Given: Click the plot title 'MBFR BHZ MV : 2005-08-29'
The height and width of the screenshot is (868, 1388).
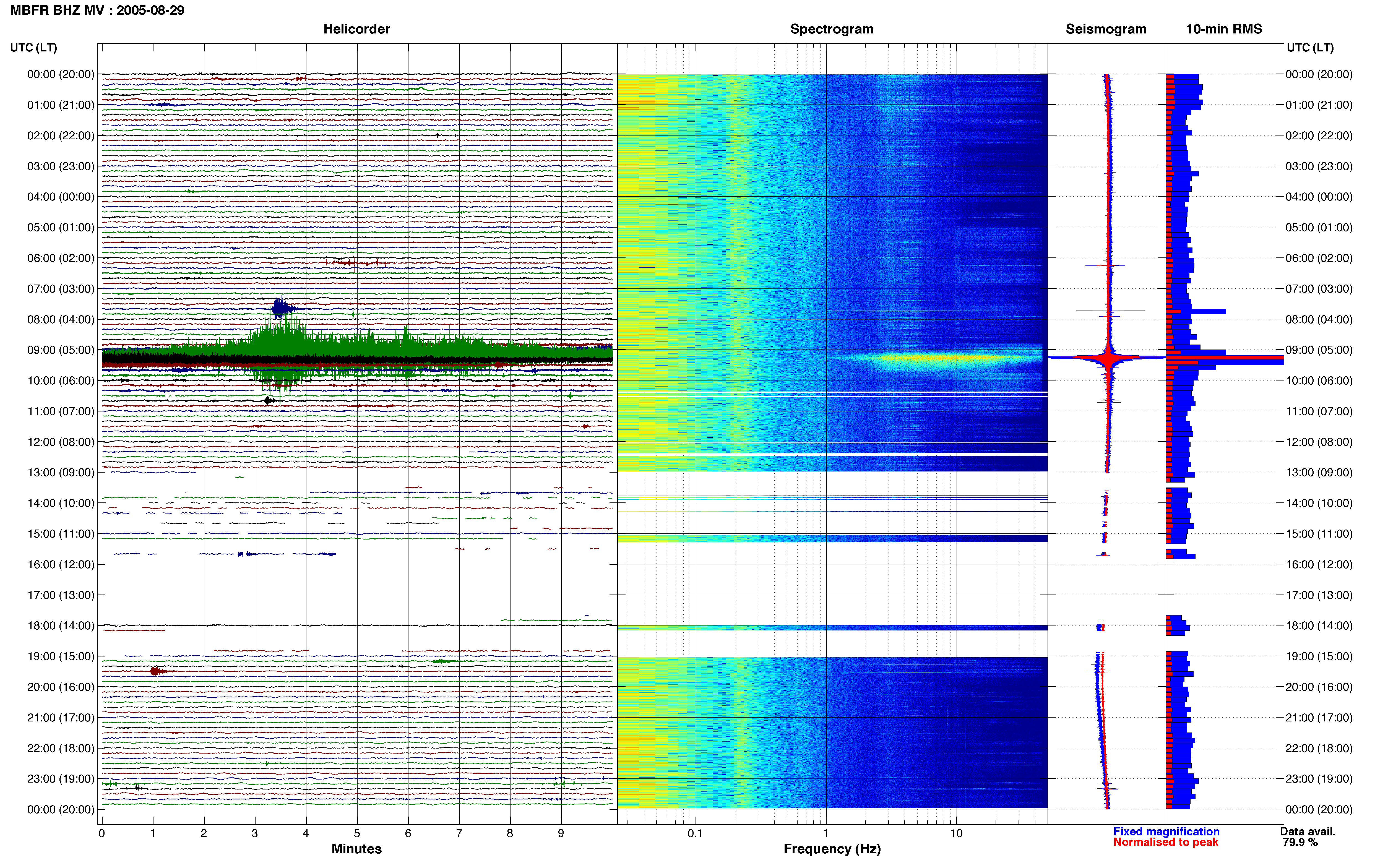Looking at the screenshot, I should (x=97, y=10).
